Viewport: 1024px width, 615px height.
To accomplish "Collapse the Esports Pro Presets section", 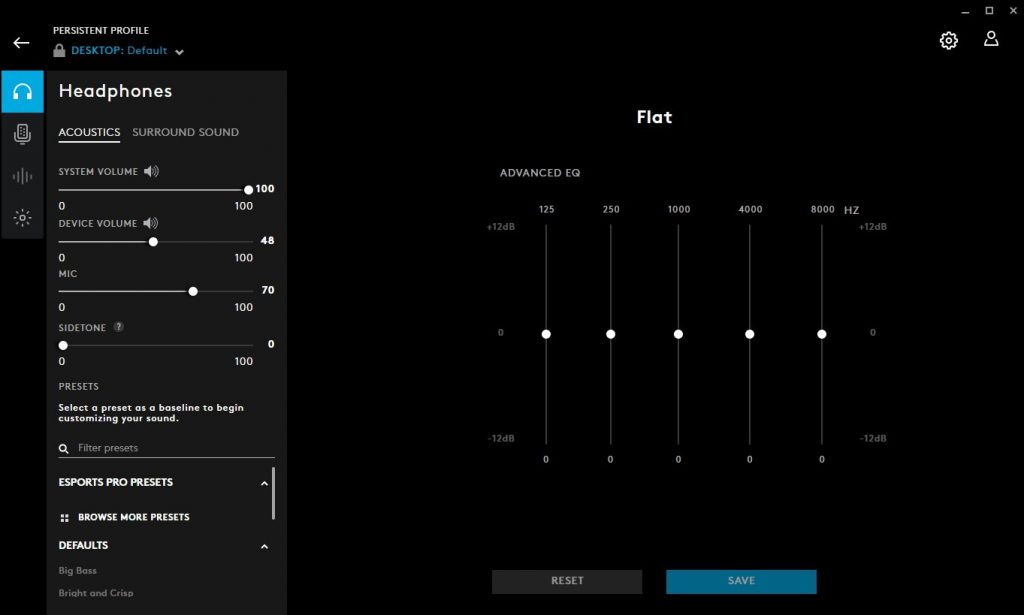I will (x=264, y=483).
